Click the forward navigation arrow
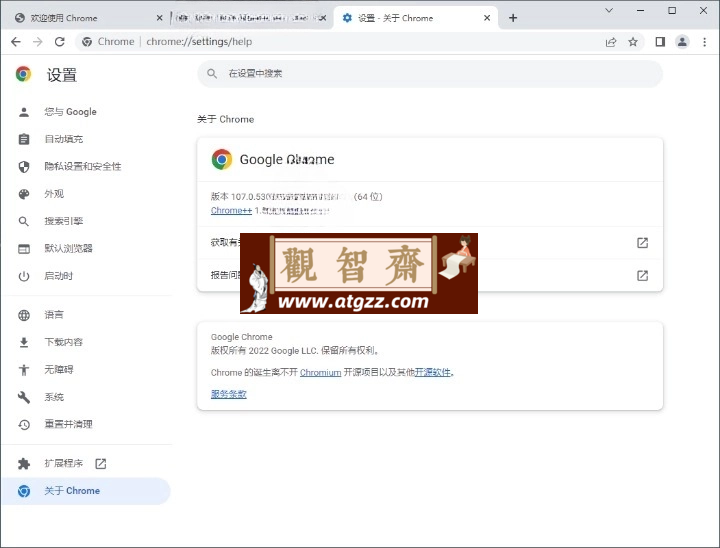 pyautogui.click(x=38, y=42)
